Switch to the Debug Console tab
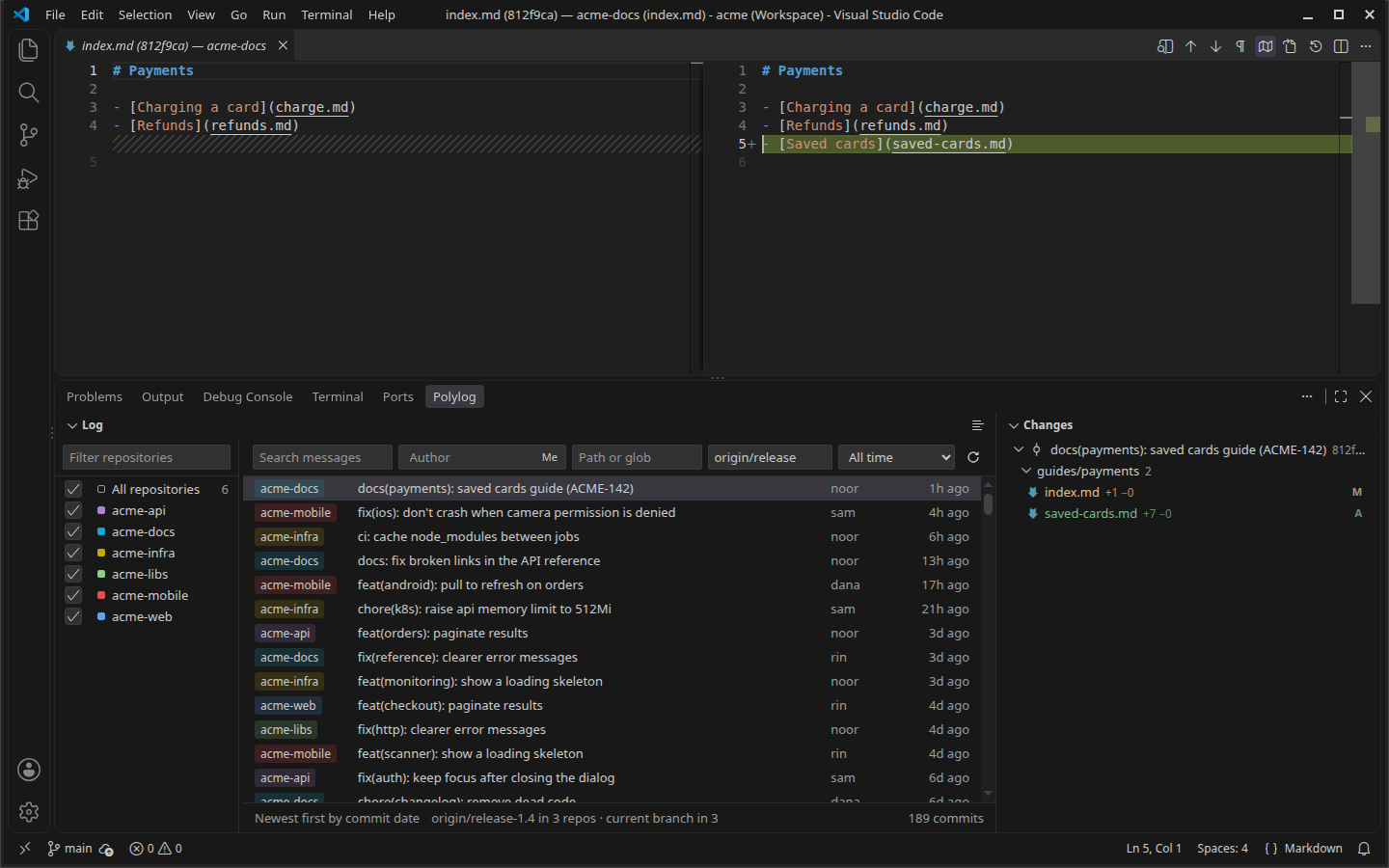This screenshot has width=1389, height=868. (248, 396)
